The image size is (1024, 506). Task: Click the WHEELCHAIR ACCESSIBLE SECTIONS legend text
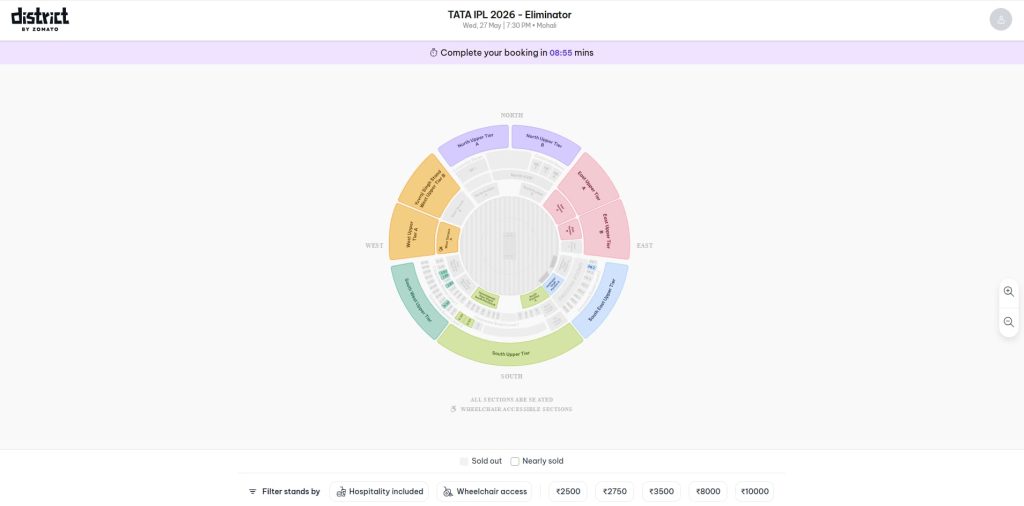coord(516,409)
